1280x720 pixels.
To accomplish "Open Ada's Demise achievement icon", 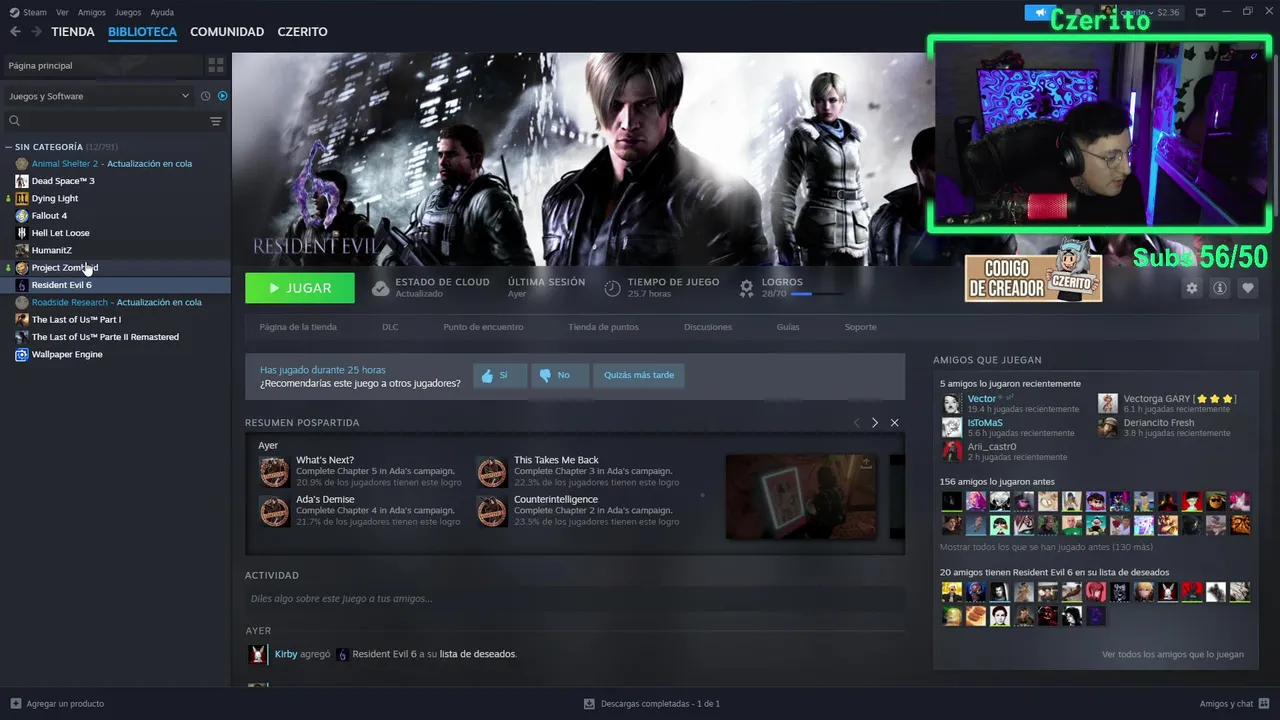I will (x=274, y=511).
